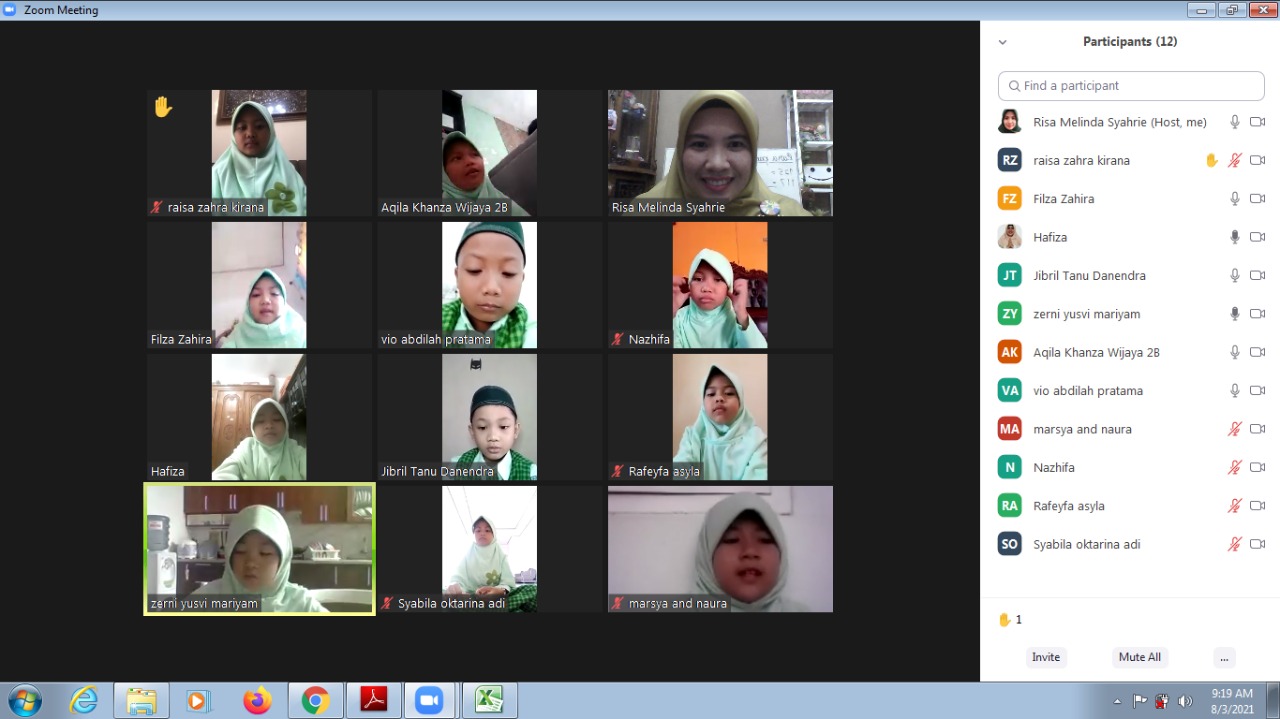This screenshot has height=719, width=1280.
Task: Mute vio abdilah pratama's microphone
Action: pyautogui.click(x=1235, y=391)
